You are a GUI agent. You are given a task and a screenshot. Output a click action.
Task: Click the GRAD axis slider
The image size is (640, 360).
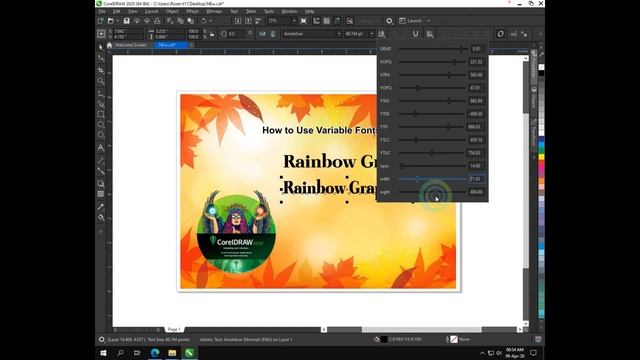[432, 49]
